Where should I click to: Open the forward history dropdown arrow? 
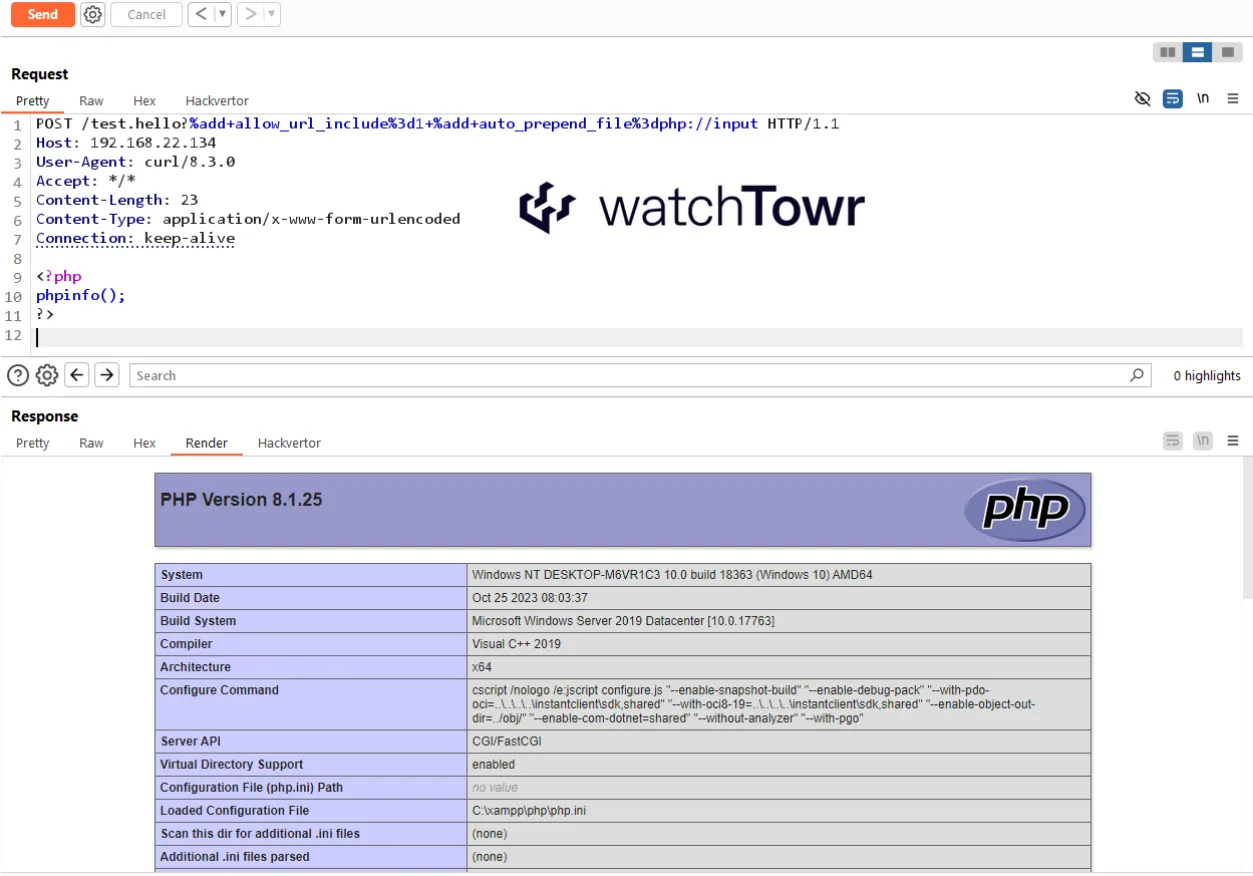tap(271, 14)
